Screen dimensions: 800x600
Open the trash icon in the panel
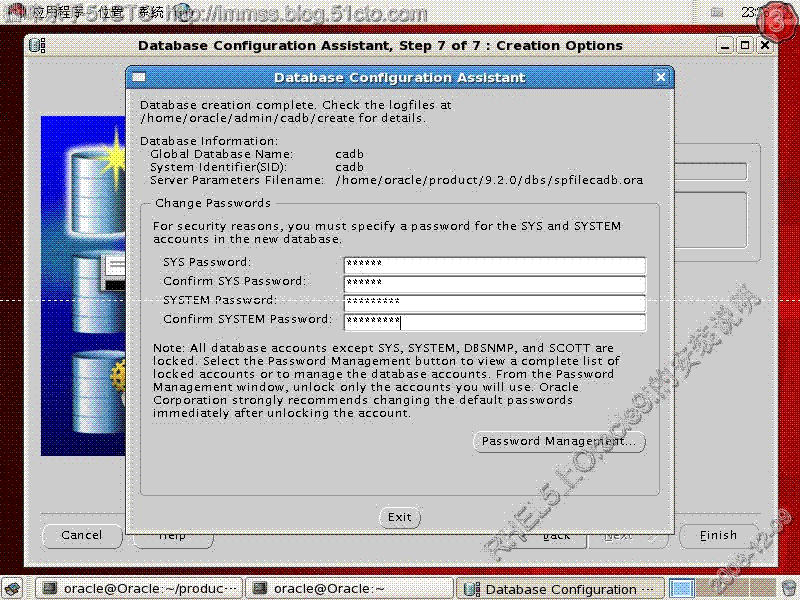coord(789,589)
